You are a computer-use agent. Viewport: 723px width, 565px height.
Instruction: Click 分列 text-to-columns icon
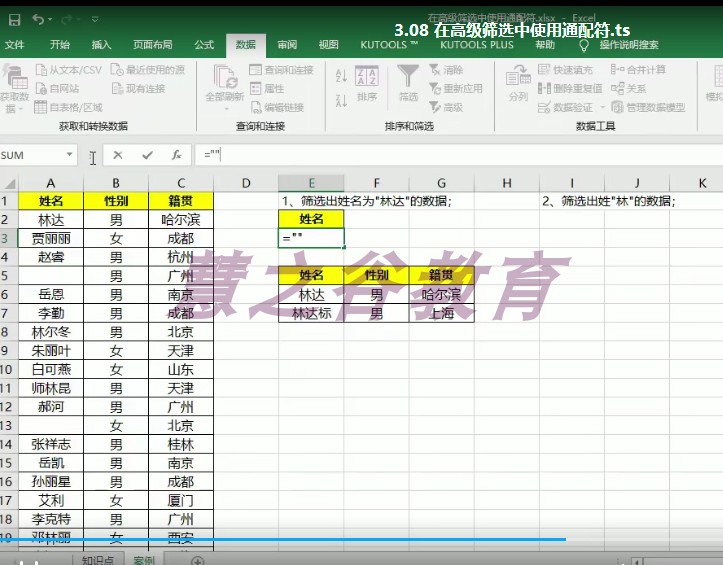click(x=518, y=76)
